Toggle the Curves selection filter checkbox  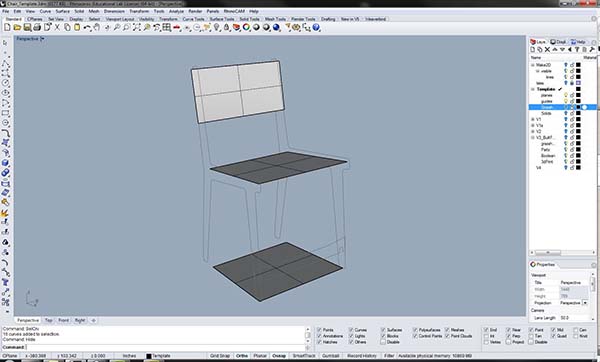(351, 330)
